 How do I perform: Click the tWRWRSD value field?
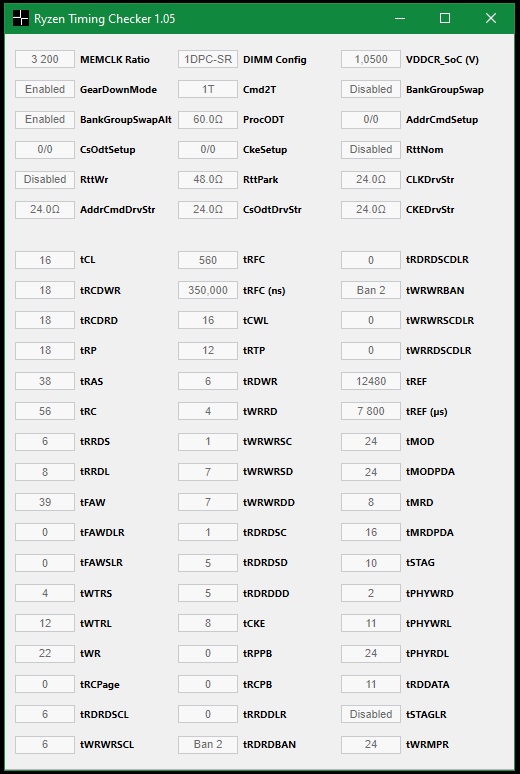pos(208,472)
